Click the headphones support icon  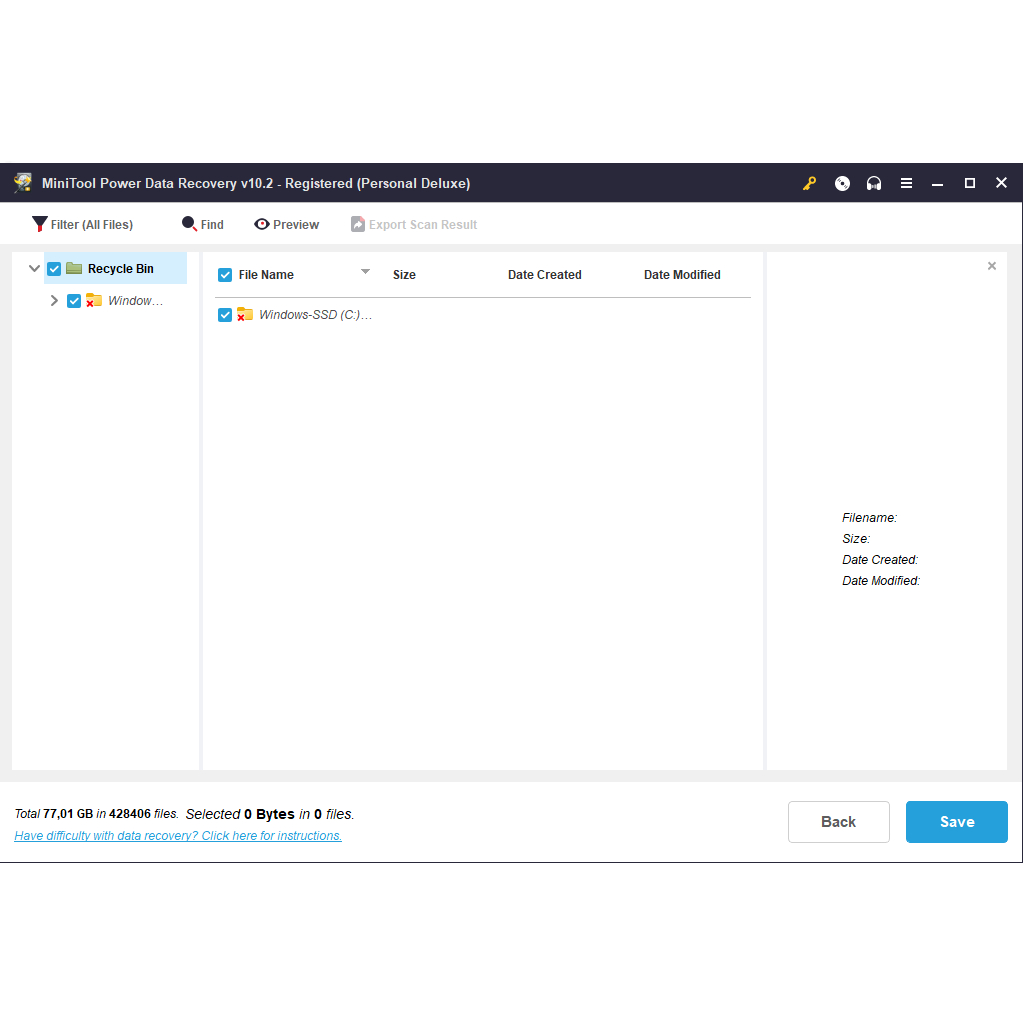pyautogui.click(x=874, y=183)
